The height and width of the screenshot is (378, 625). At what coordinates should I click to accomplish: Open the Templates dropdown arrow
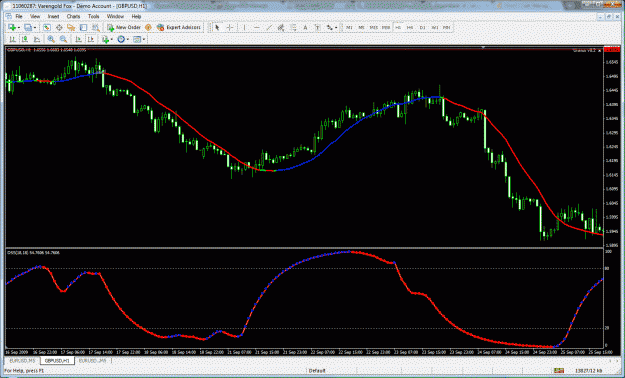[x=144, y=39]
